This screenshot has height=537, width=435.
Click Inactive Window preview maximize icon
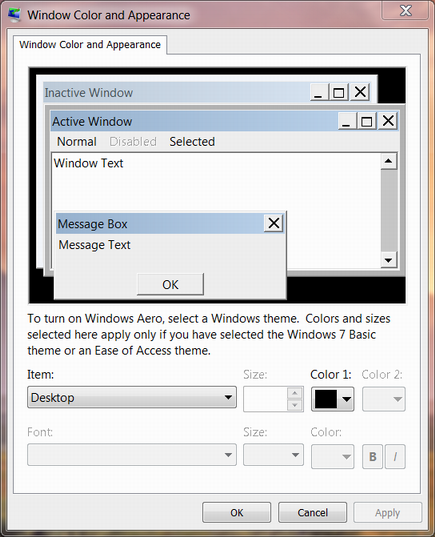tap(339, 92)
